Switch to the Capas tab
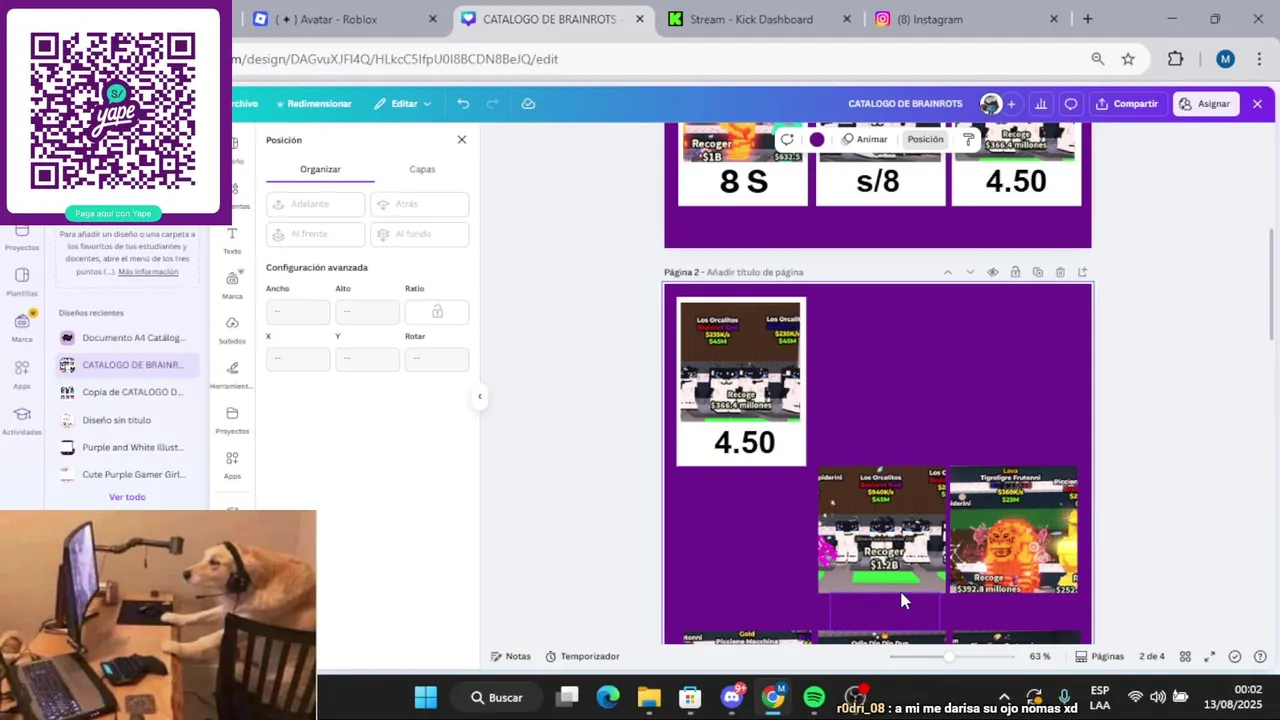Viewport: 1280px width, 720px height. (x=422, y=169)
